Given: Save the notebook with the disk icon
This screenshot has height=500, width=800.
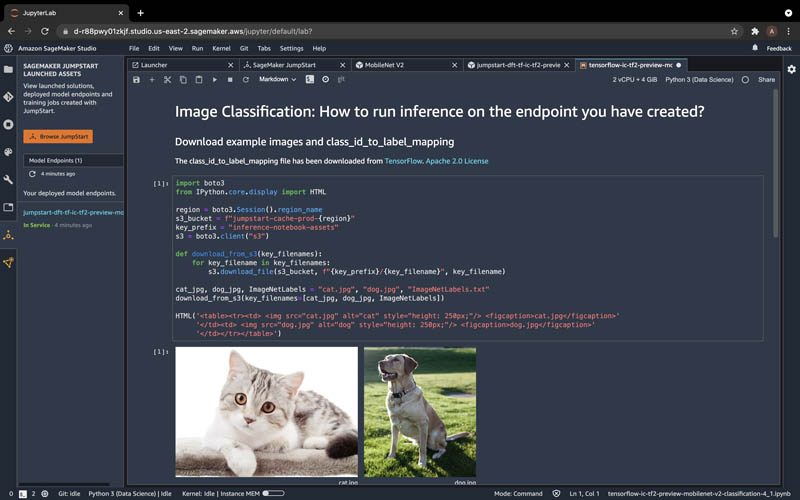Looking at the screenshot, I should (x=136, y=80).
